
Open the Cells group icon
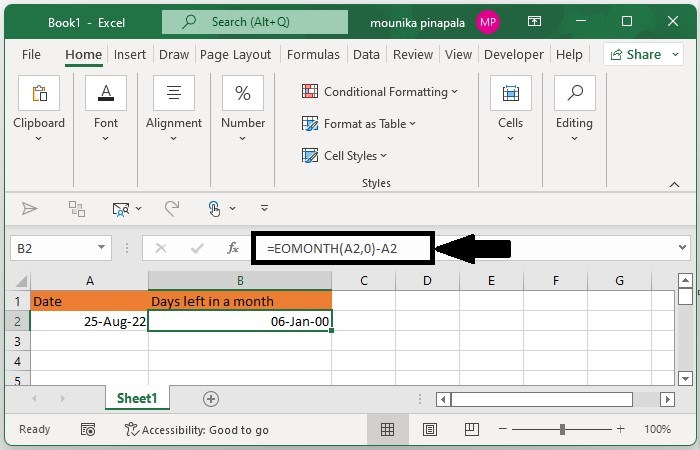tap(511, 93)
